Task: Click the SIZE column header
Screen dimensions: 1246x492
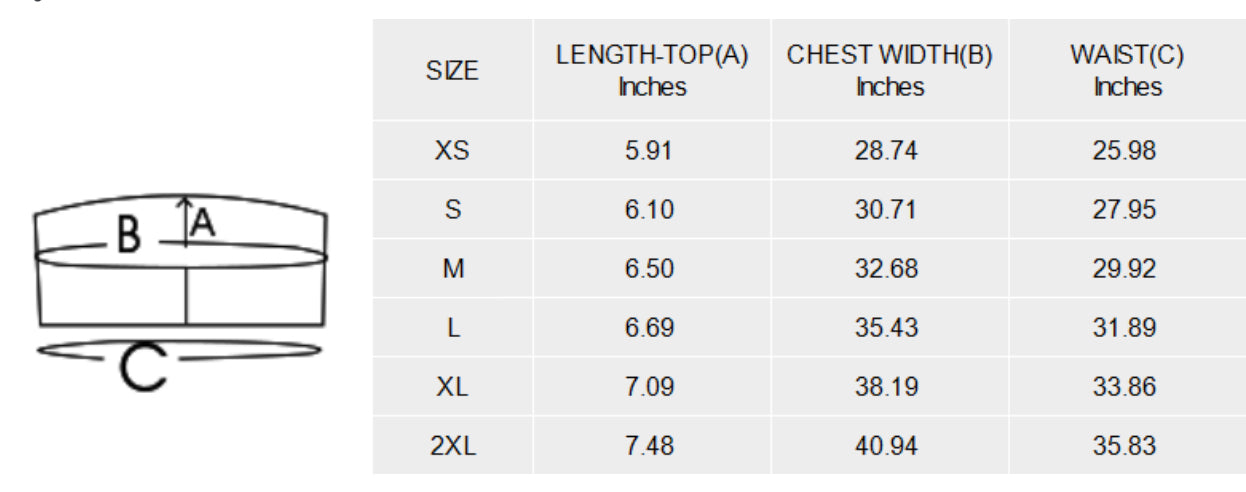Action: pyautogui.click(x=452, y=71)
